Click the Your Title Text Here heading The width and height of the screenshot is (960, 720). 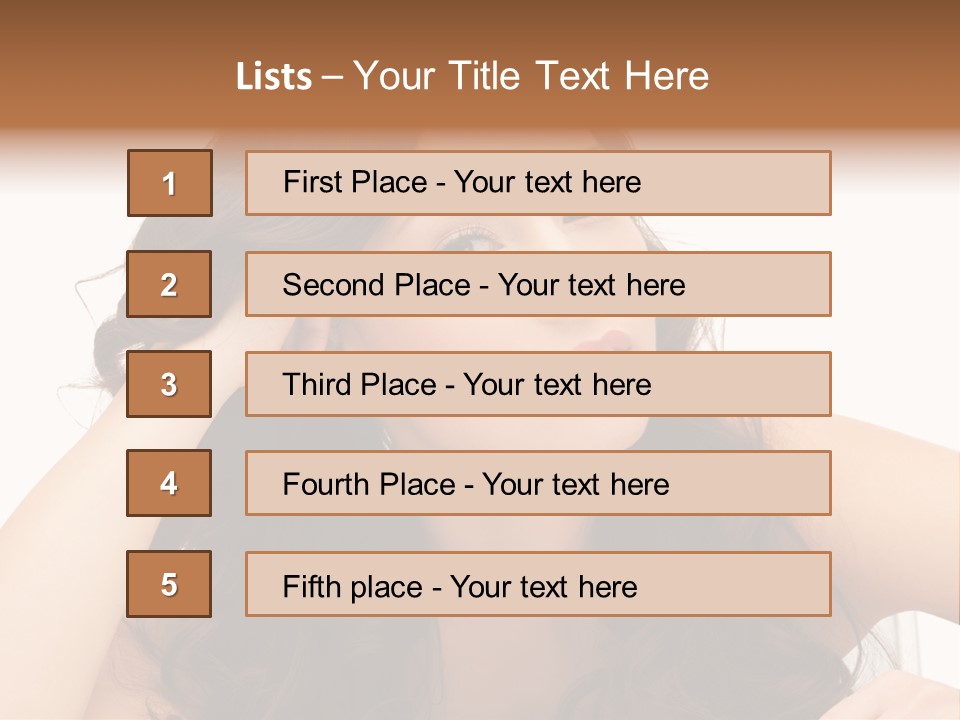point(531,76)
